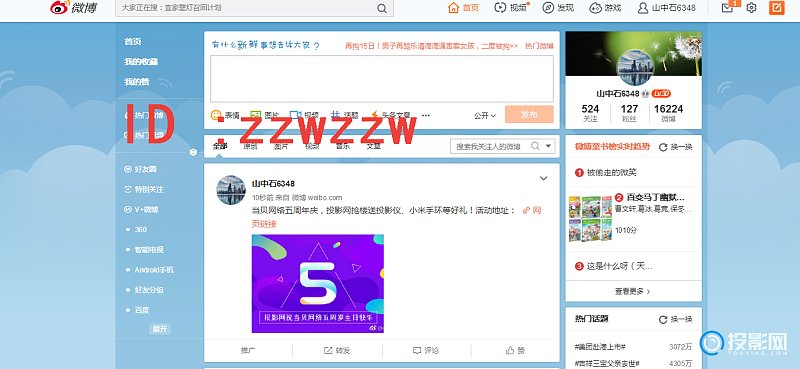Open the dropdown arrow beside the followed-posts search
The width and height of the screenshot is (800, 369).
[548, 146]
